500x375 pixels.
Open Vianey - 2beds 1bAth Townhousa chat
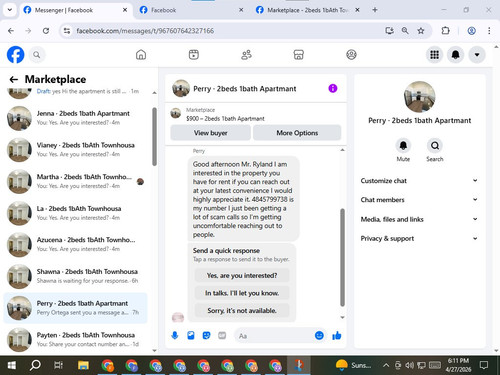[75, 150]
